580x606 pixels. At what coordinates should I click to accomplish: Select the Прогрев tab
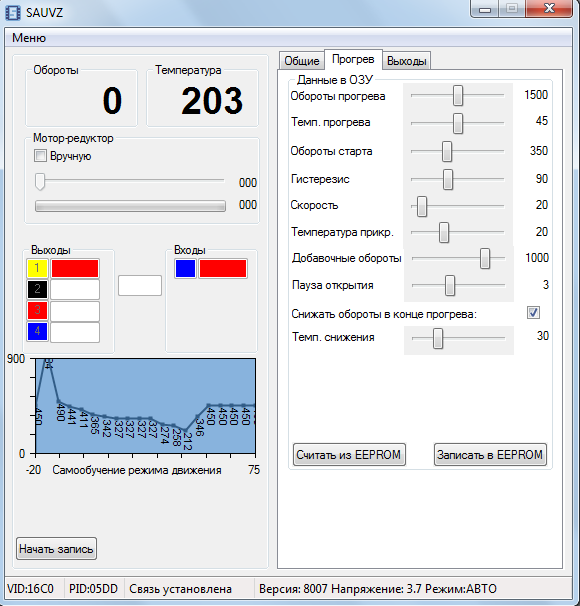click(353, 59)
